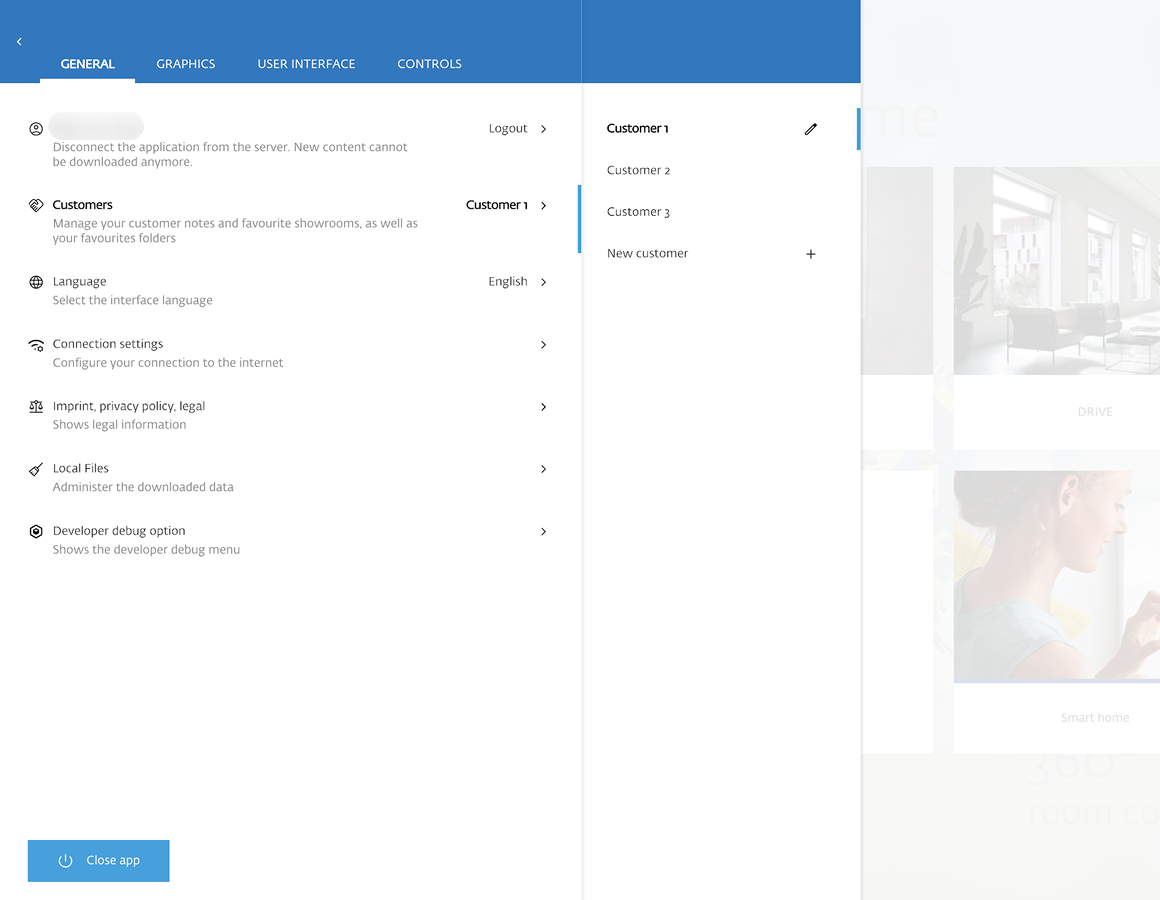Click the globe icon beside Language
The height and width of the screenshot is (900, 1160).
point(36,281)
